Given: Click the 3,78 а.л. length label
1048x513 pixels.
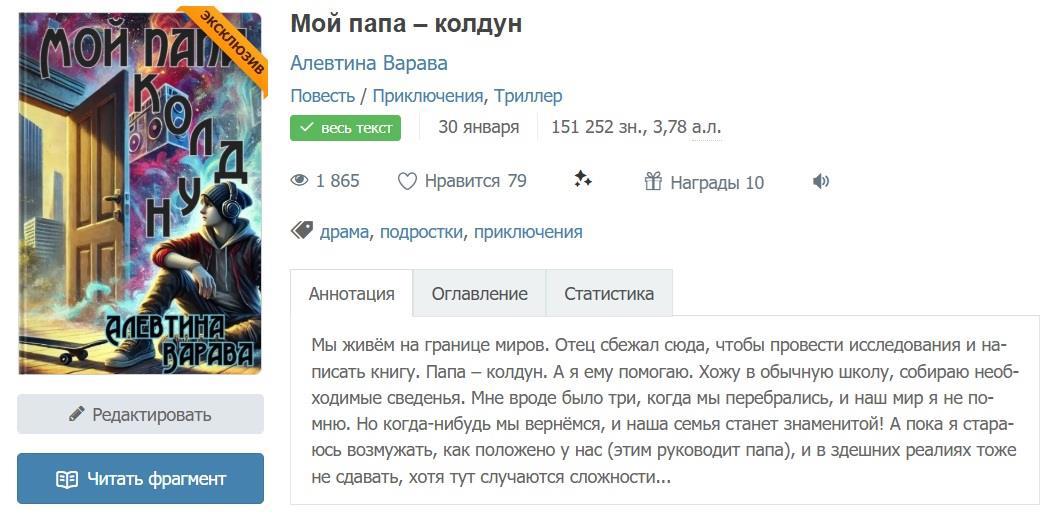Looking at the screenshot, I should point(687,127).
